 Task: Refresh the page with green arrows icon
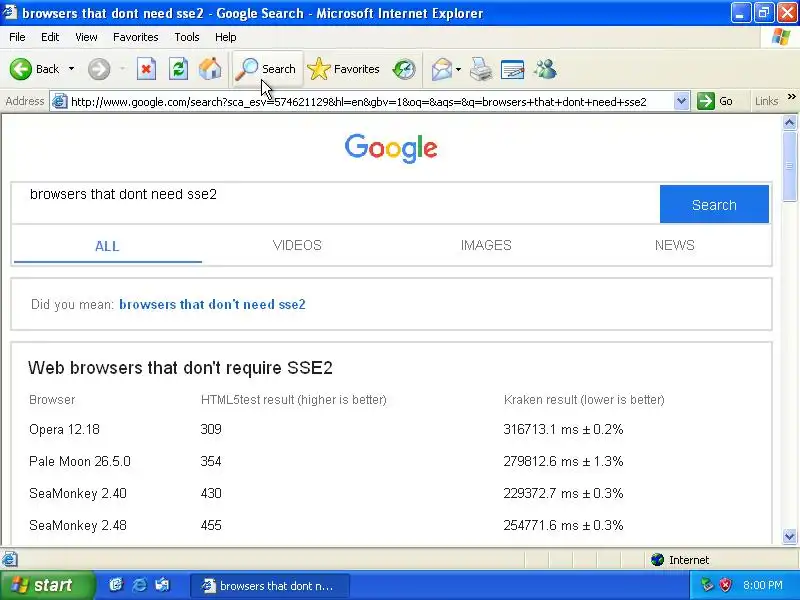pyautogui.click(x=179, y=69)
